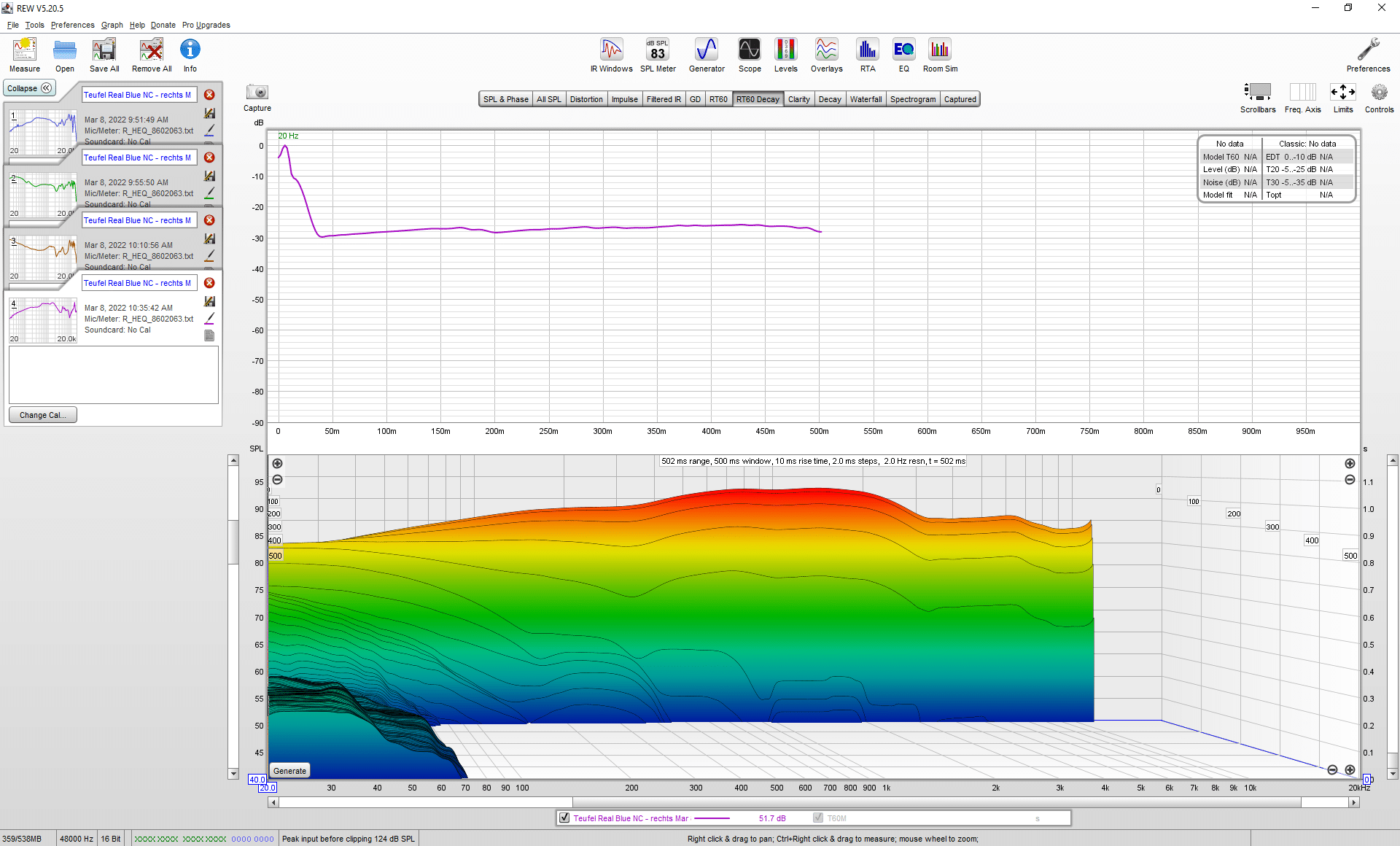Click measurement 3 trace color line icon

209,255
